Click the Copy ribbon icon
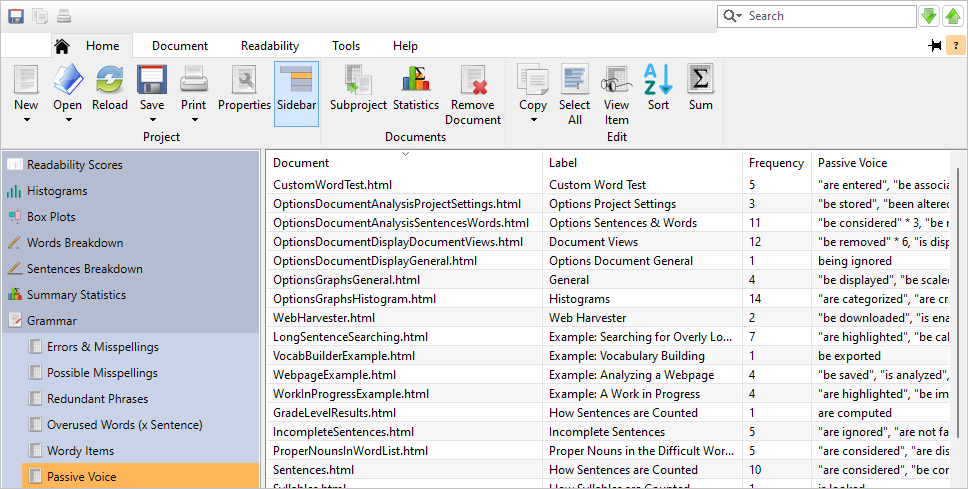Image resolution: width=968 pixels, height=489 pixels. (x=533, y=80)
